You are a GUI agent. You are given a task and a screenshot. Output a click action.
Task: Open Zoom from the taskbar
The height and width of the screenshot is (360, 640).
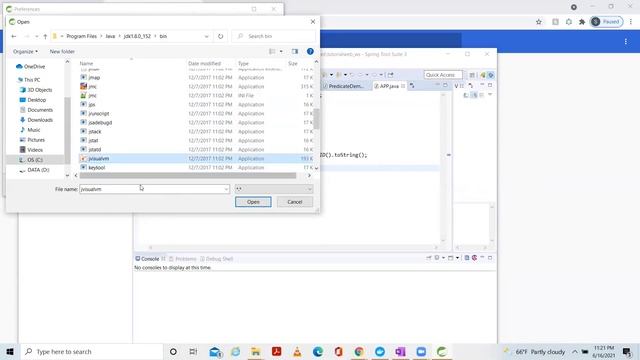tap(421, 351)
